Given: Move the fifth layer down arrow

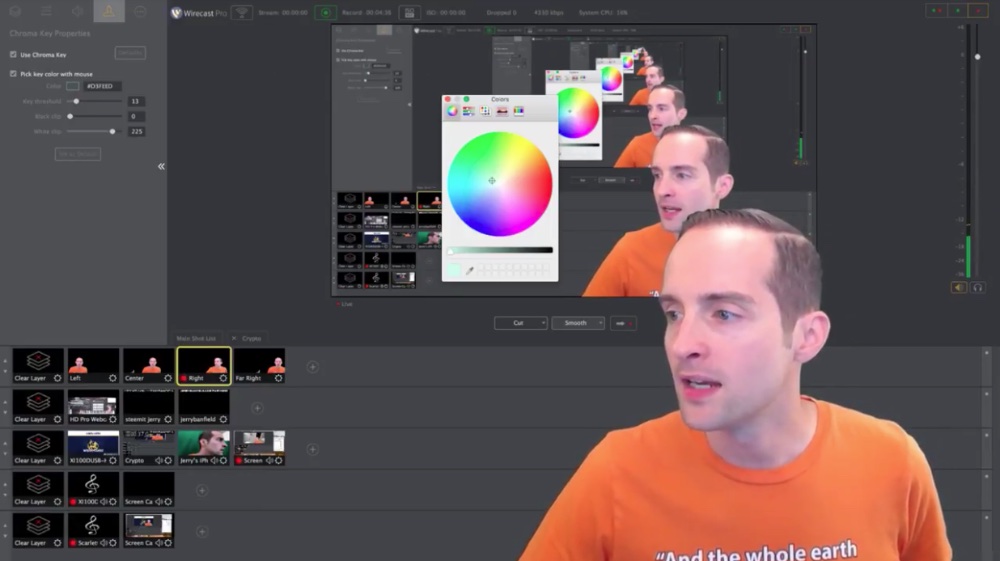Looking at the screenshot, I should coord(5,536).
